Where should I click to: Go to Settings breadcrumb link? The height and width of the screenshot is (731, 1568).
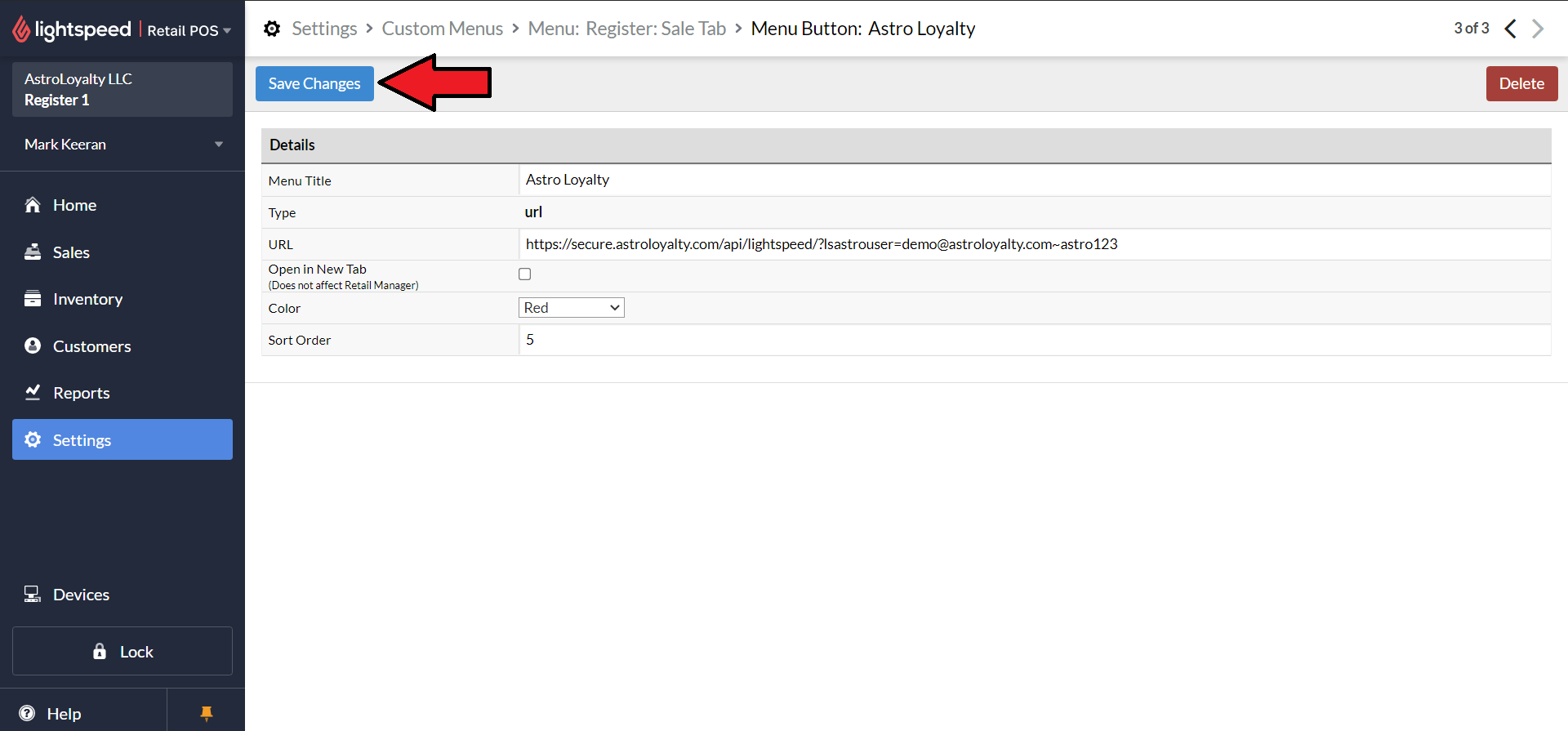point(324,29)
